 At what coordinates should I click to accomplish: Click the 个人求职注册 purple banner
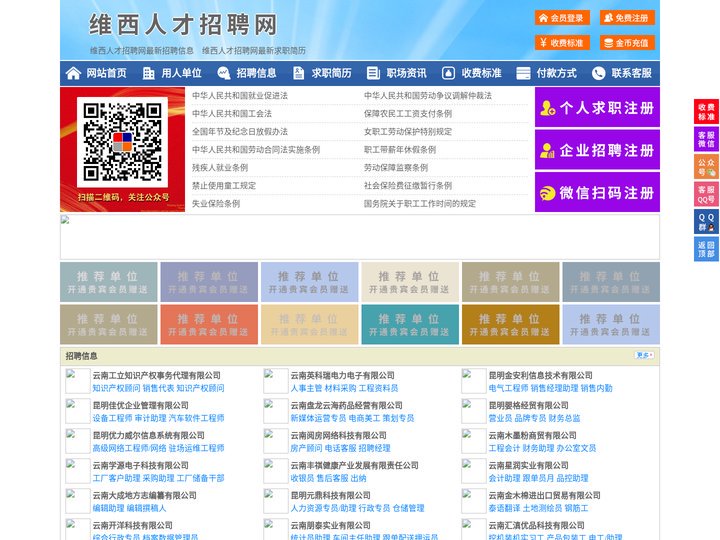(597, 107)
